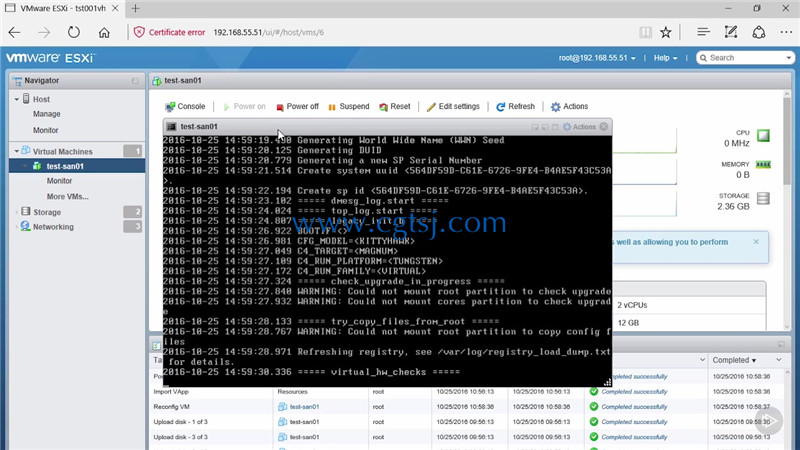
Task: Open More VMs... entry
Action: click(67, 196)
